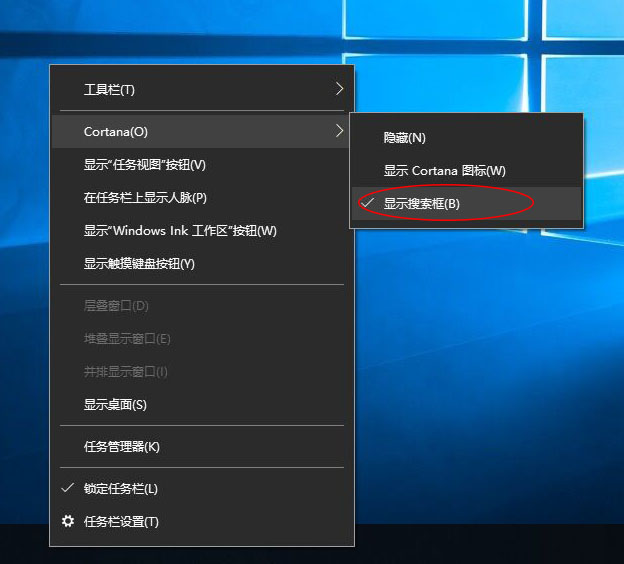Choose 显示桌面(S) in context menu
Screen dimensions: 624x564
click(x=202, y=405)
